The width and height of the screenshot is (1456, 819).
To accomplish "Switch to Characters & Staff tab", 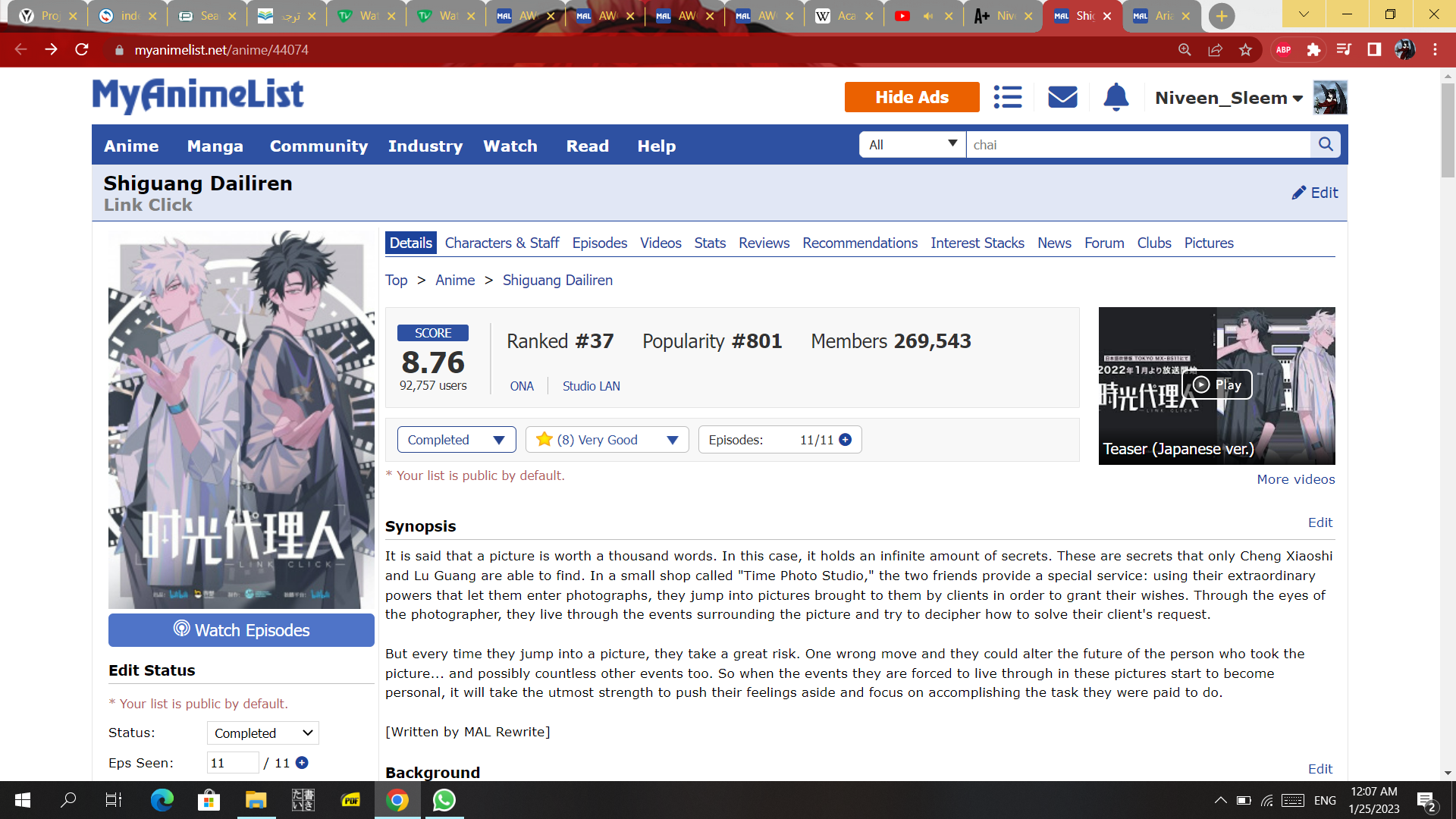I will [x=501, y=243].
